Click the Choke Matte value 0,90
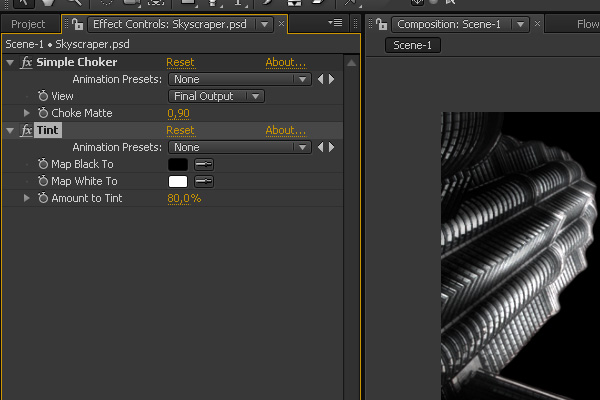The image size is (600, 400). coord(178,113)
